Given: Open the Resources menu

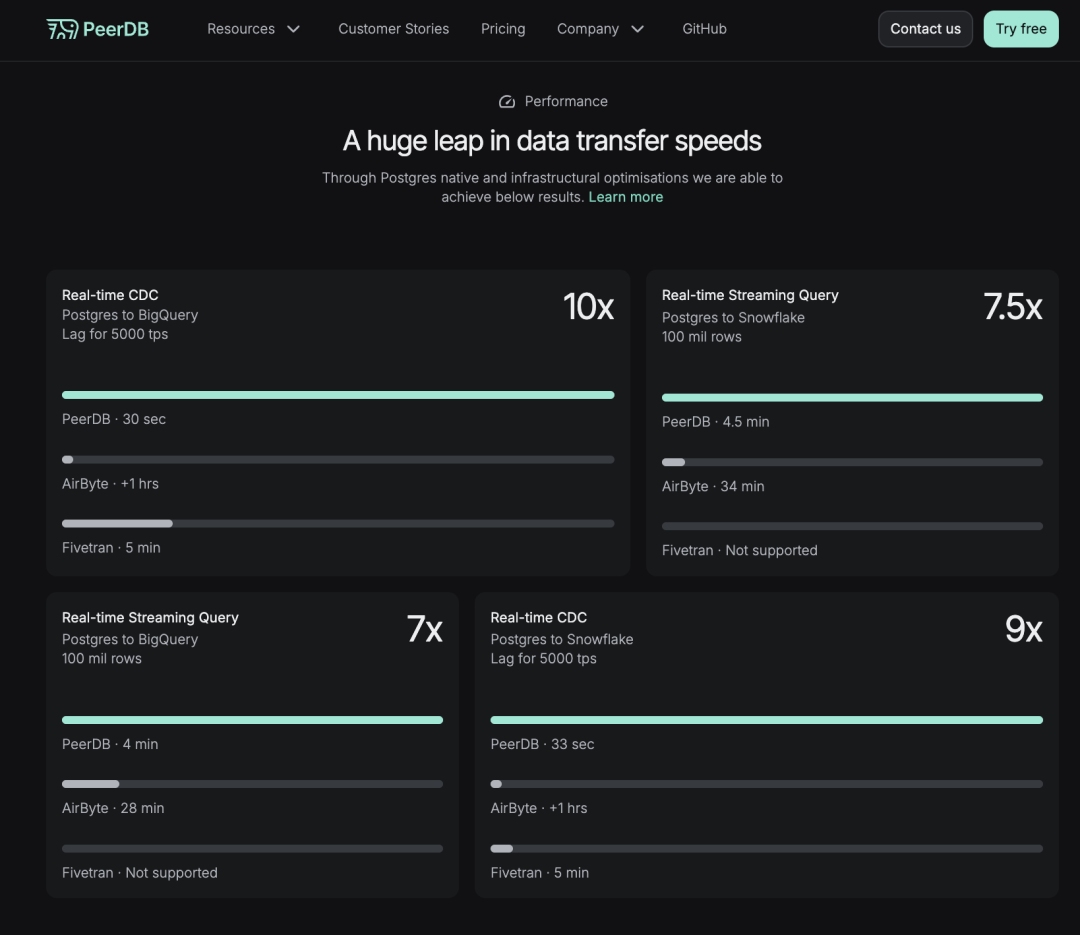Looking at the screenshot, I should click(x=241, y=29).
